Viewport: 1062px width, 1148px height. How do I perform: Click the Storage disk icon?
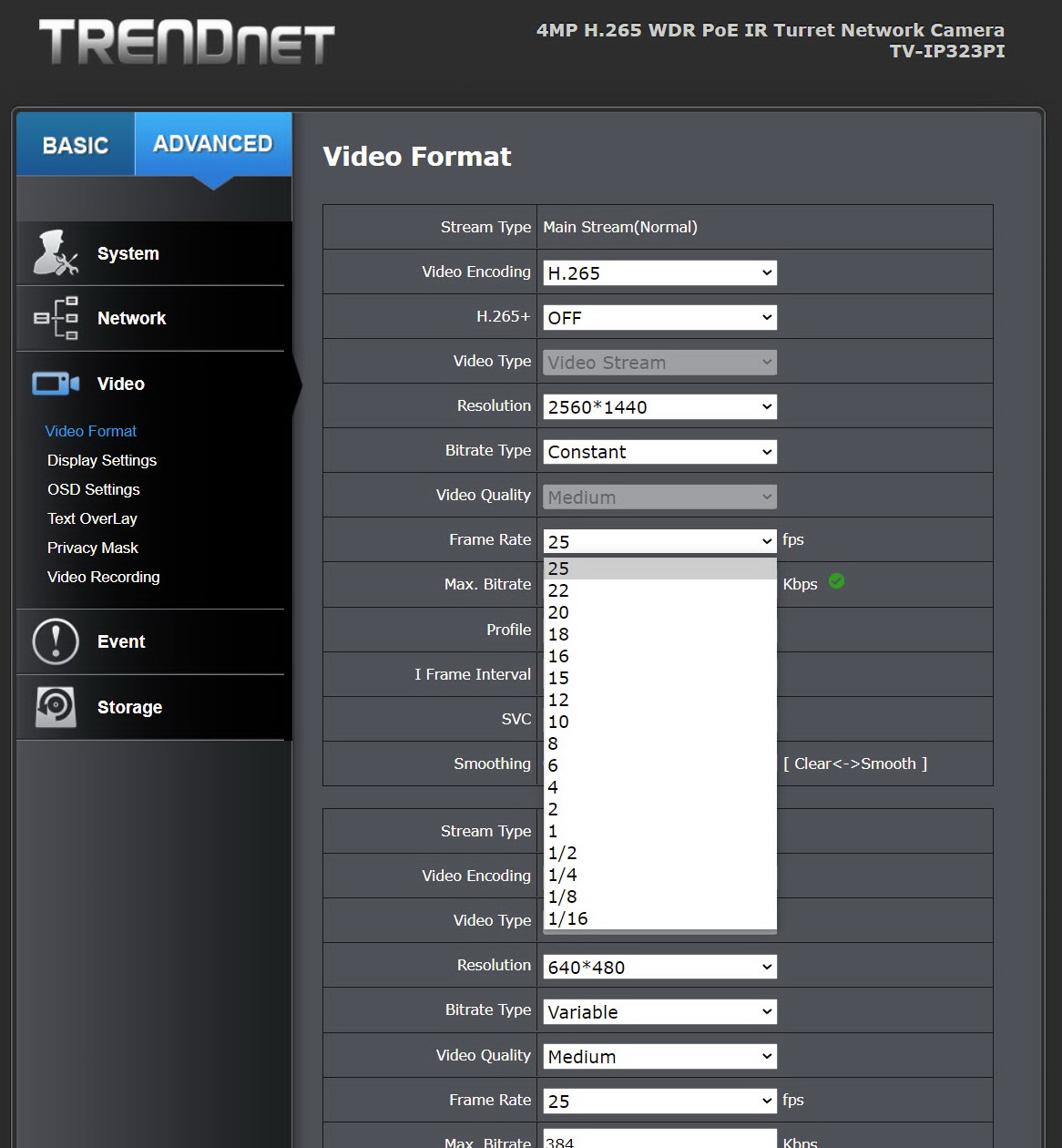click(x=56, y=707)
